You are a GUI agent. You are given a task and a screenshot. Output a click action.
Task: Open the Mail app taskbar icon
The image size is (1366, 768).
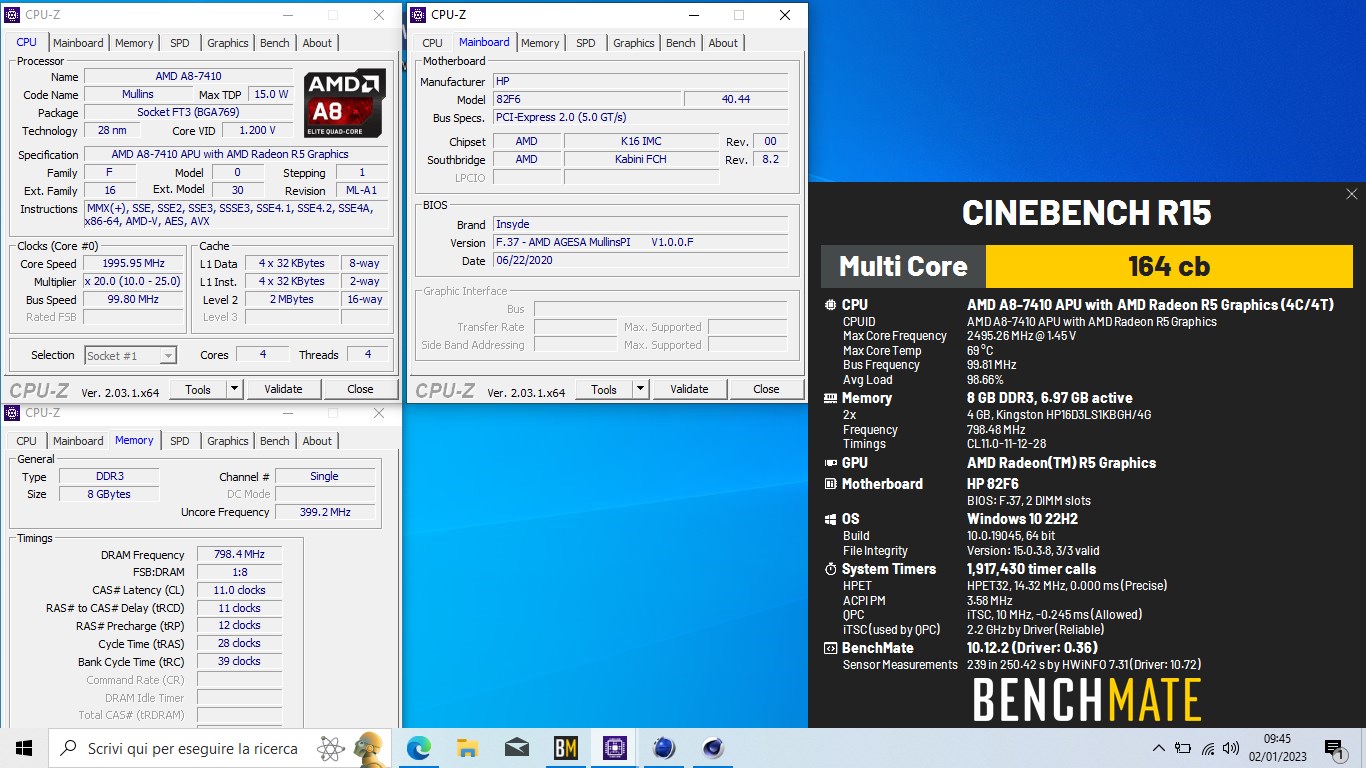click(516, 748)
